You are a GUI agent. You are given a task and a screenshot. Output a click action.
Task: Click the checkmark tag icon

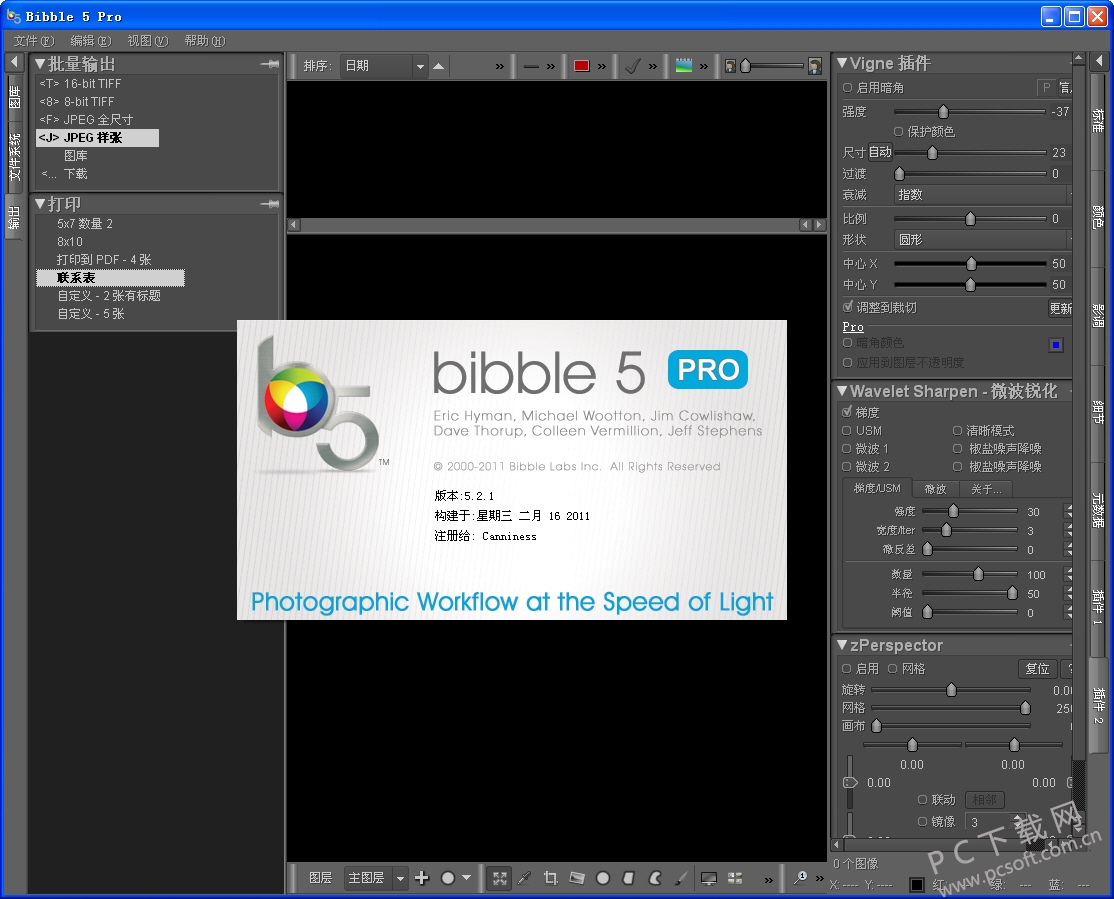pyautogui.click(x=632, y=66)
